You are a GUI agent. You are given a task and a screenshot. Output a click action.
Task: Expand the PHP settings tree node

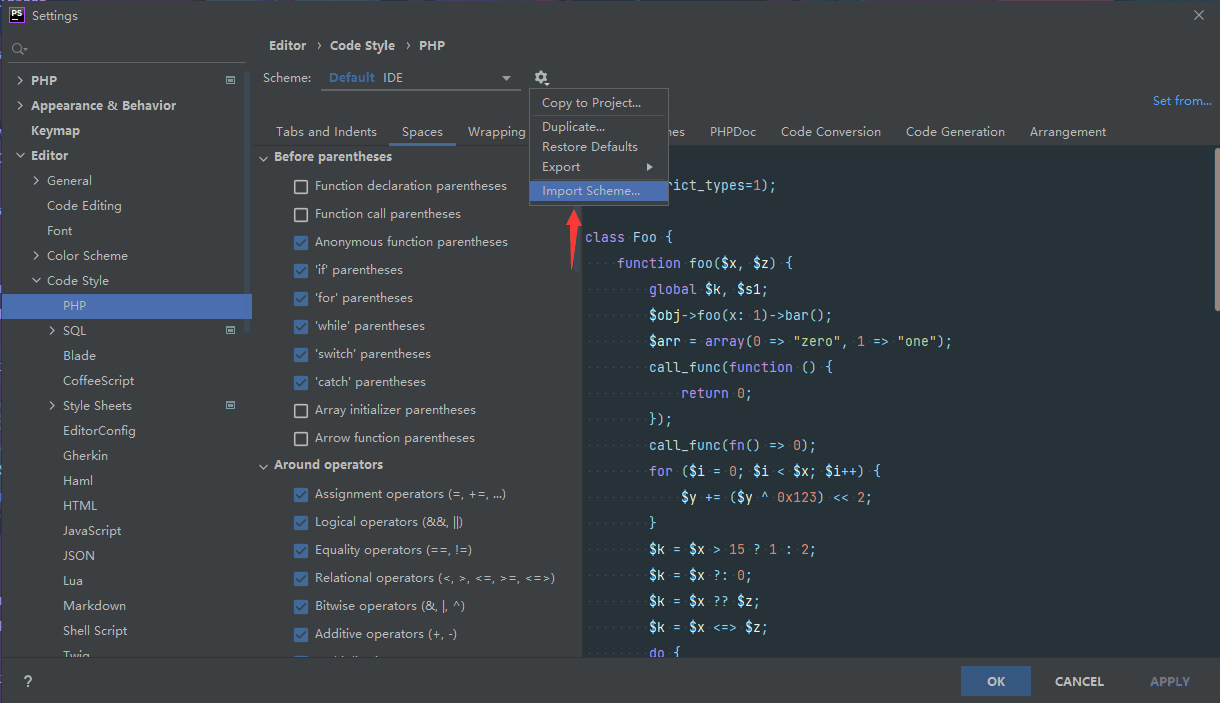click(20, 80)
